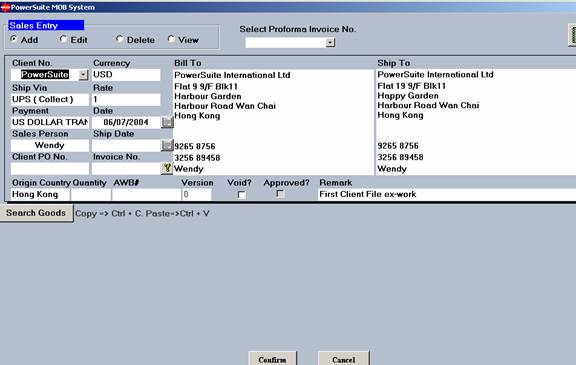Click the Date field 06/07/2004
This screenshot has width=576, height=365.
point(126,122)
